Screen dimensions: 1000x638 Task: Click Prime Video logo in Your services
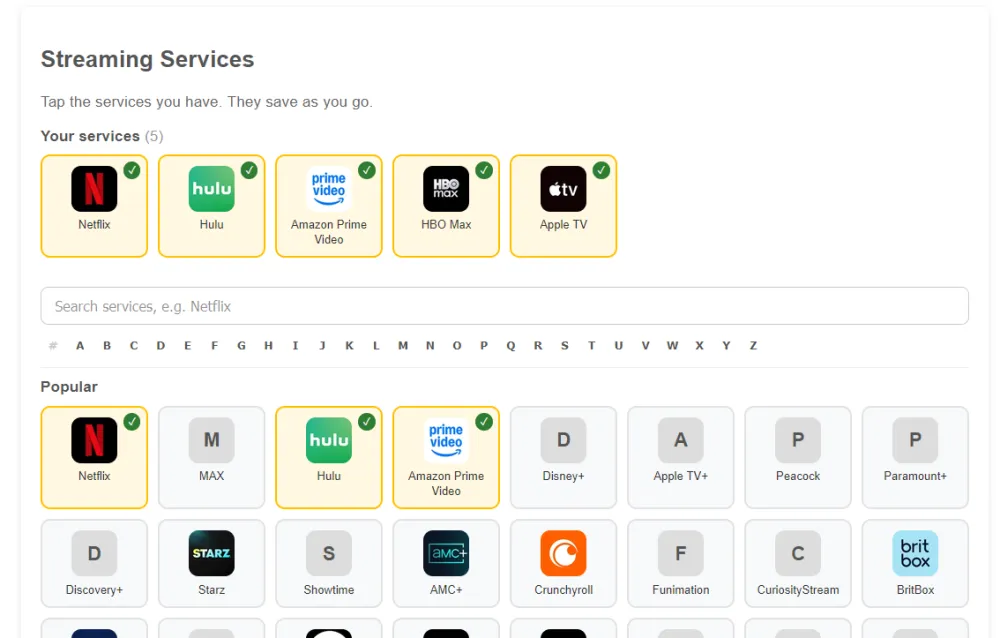329,189
